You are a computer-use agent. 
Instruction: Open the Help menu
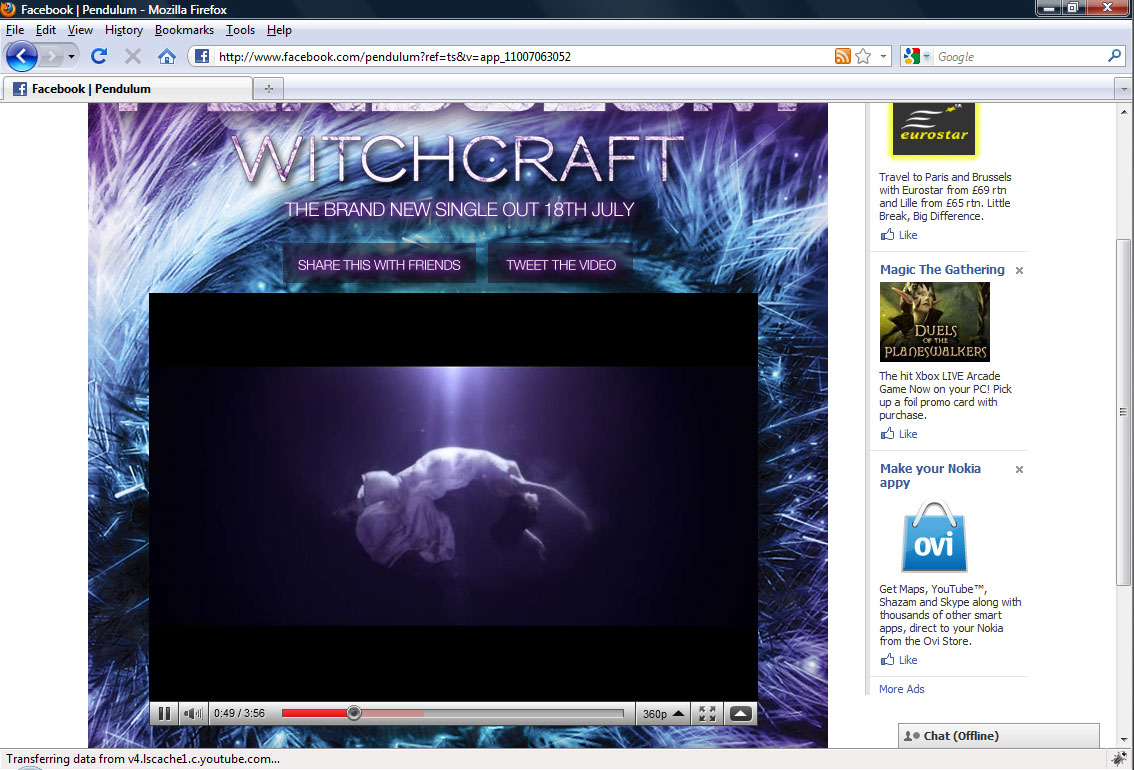click(279, 30)
